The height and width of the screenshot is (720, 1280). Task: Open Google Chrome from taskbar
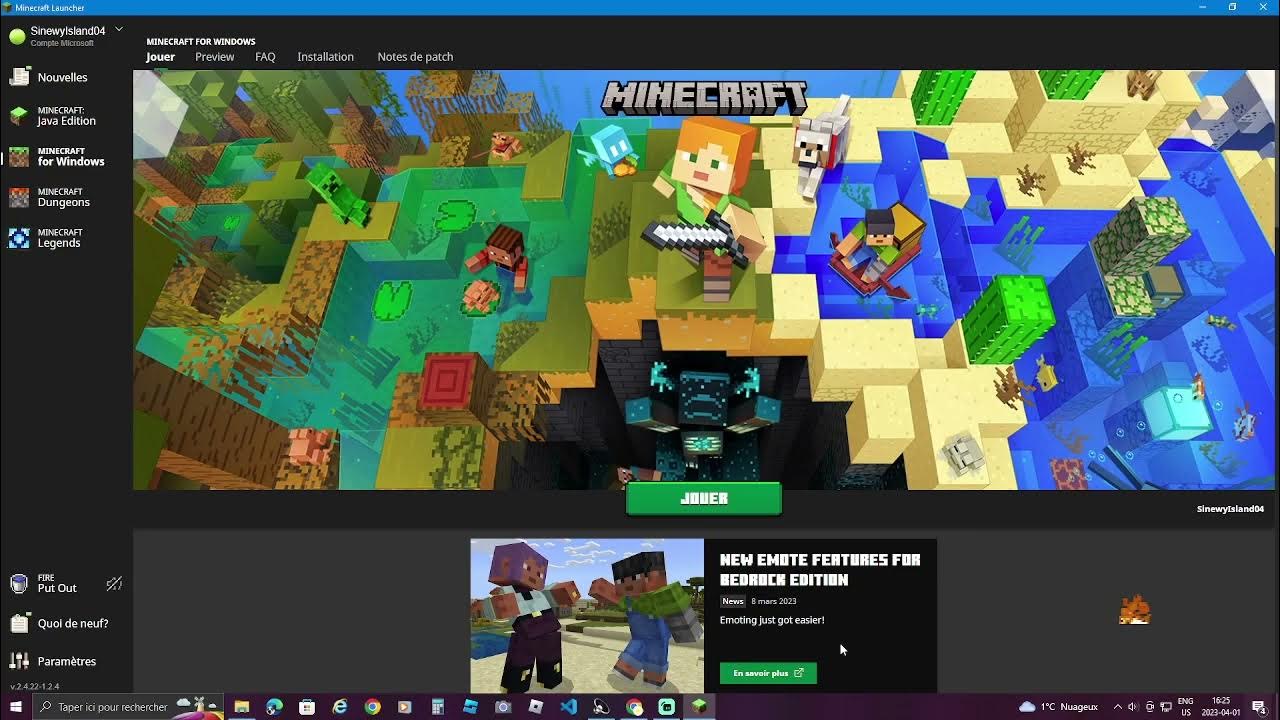tap(372, 707)
